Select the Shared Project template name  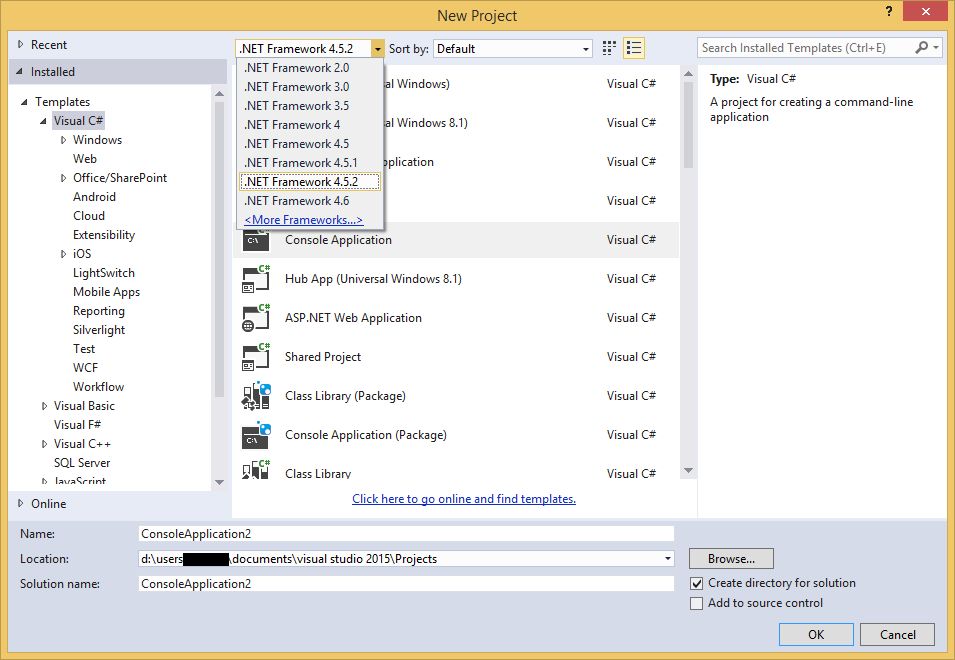point(323,357)
